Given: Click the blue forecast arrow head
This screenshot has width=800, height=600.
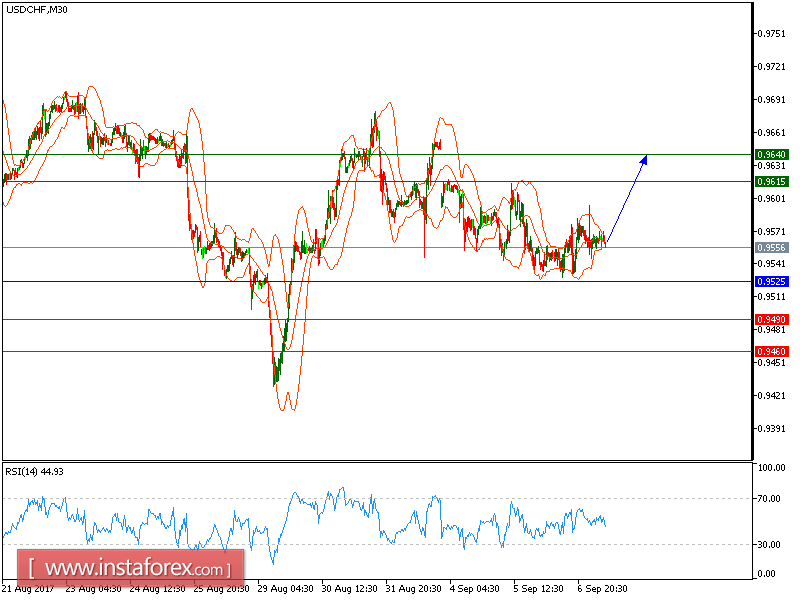Looking at the screenshot, I should (x=645, y=158).
